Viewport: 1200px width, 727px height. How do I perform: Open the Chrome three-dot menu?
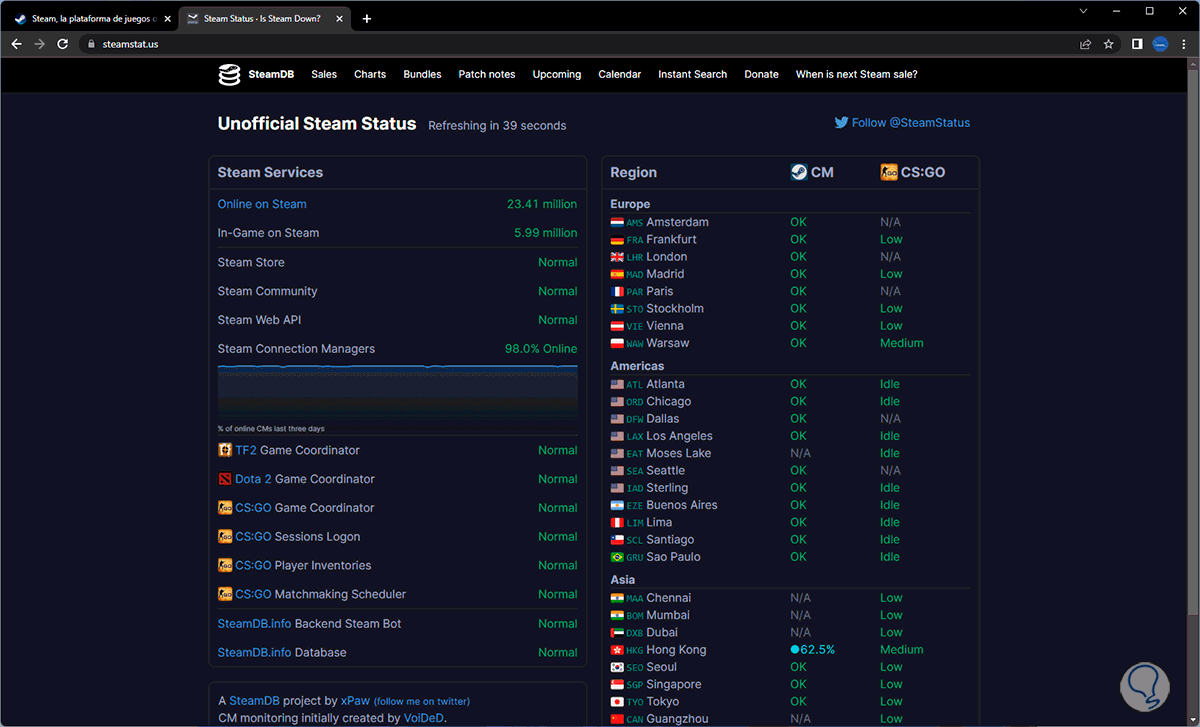(x=1183, y=44)
